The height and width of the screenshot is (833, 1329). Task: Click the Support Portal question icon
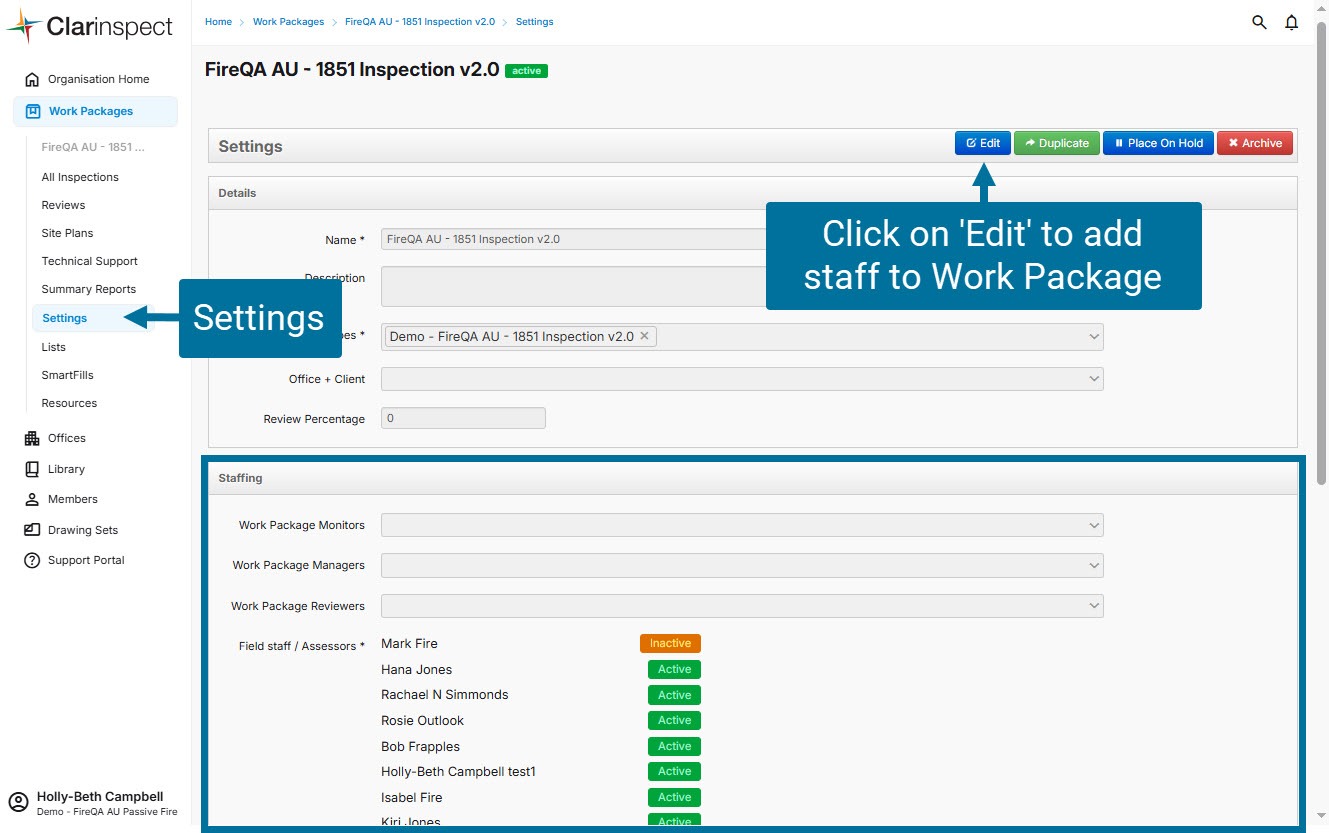pos(32,560)
